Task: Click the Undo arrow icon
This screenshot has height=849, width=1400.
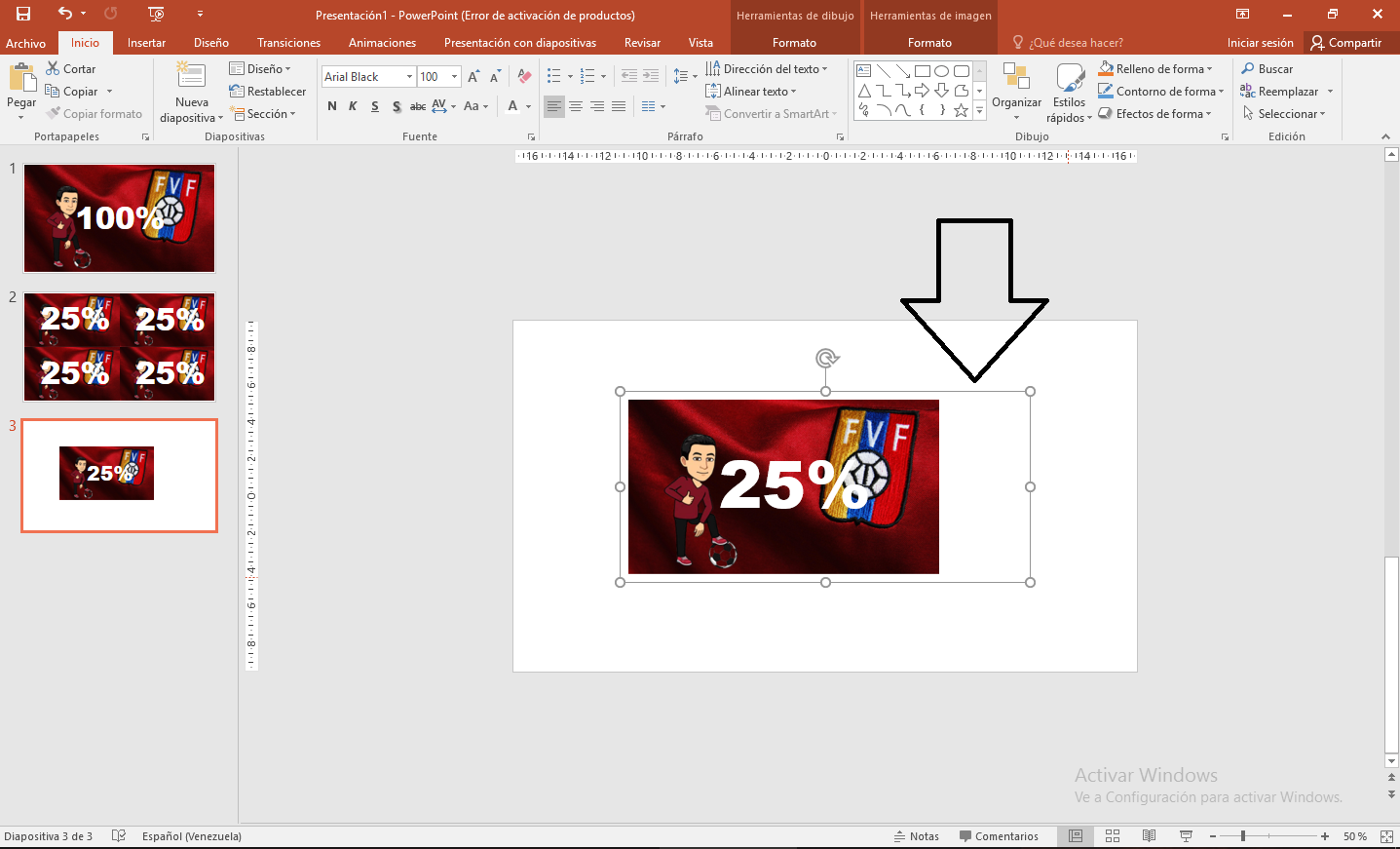Action: click(x=65, y=14)
